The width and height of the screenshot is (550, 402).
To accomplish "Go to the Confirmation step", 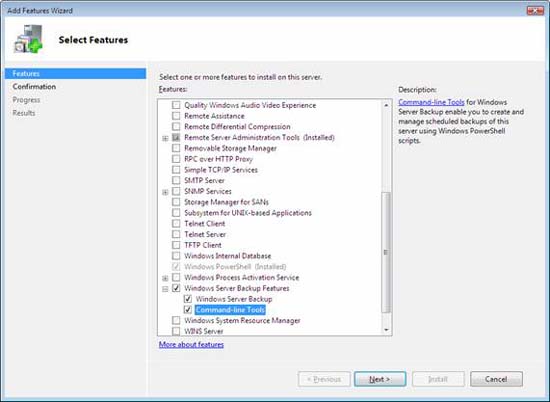I will [x=34, y=87].
